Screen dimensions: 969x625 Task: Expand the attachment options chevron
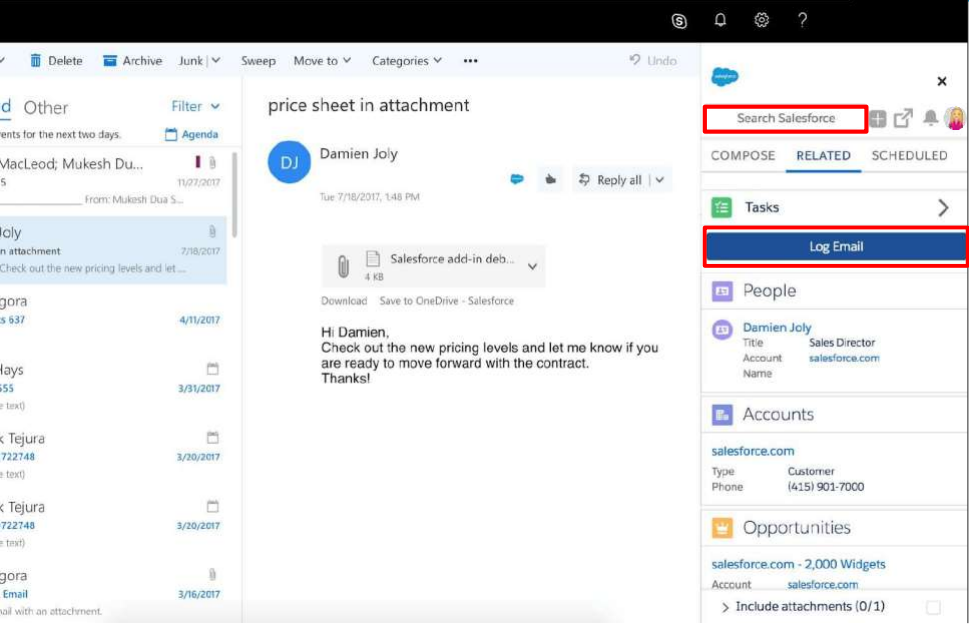pyautogui.click(x=532, y=266)
